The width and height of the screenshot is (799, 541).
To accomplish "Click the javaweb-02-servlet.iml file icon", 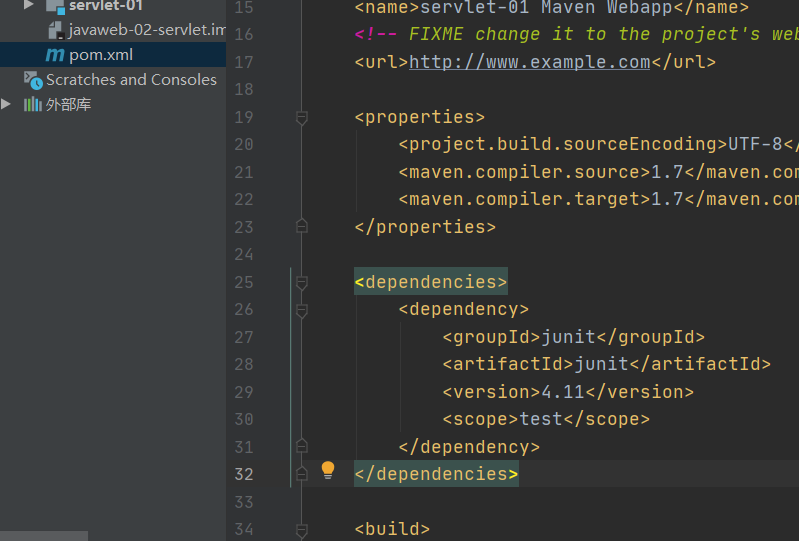I will point(56,31).
